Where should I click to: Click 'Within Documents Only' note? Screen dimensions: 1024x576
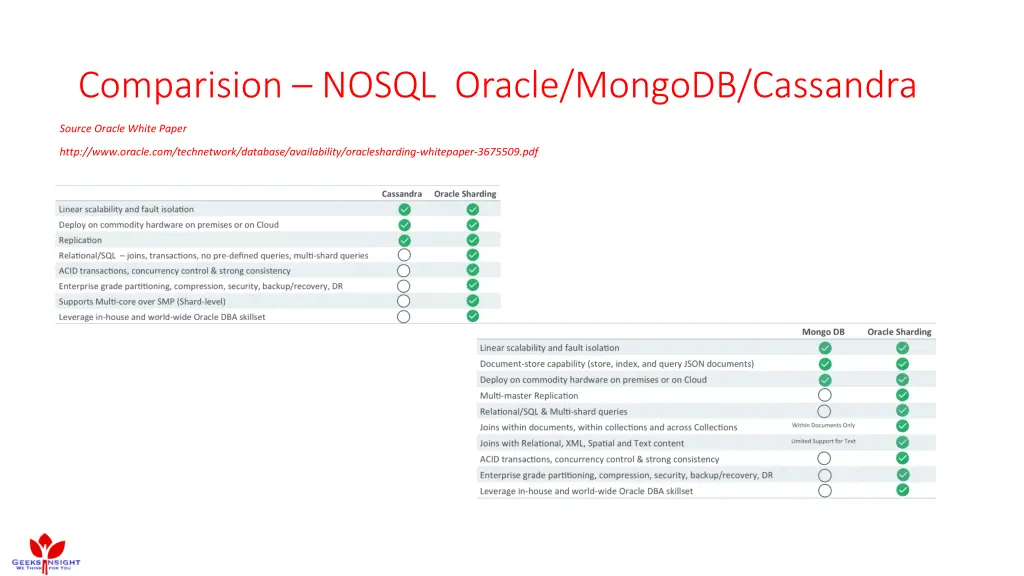(824, 425)
